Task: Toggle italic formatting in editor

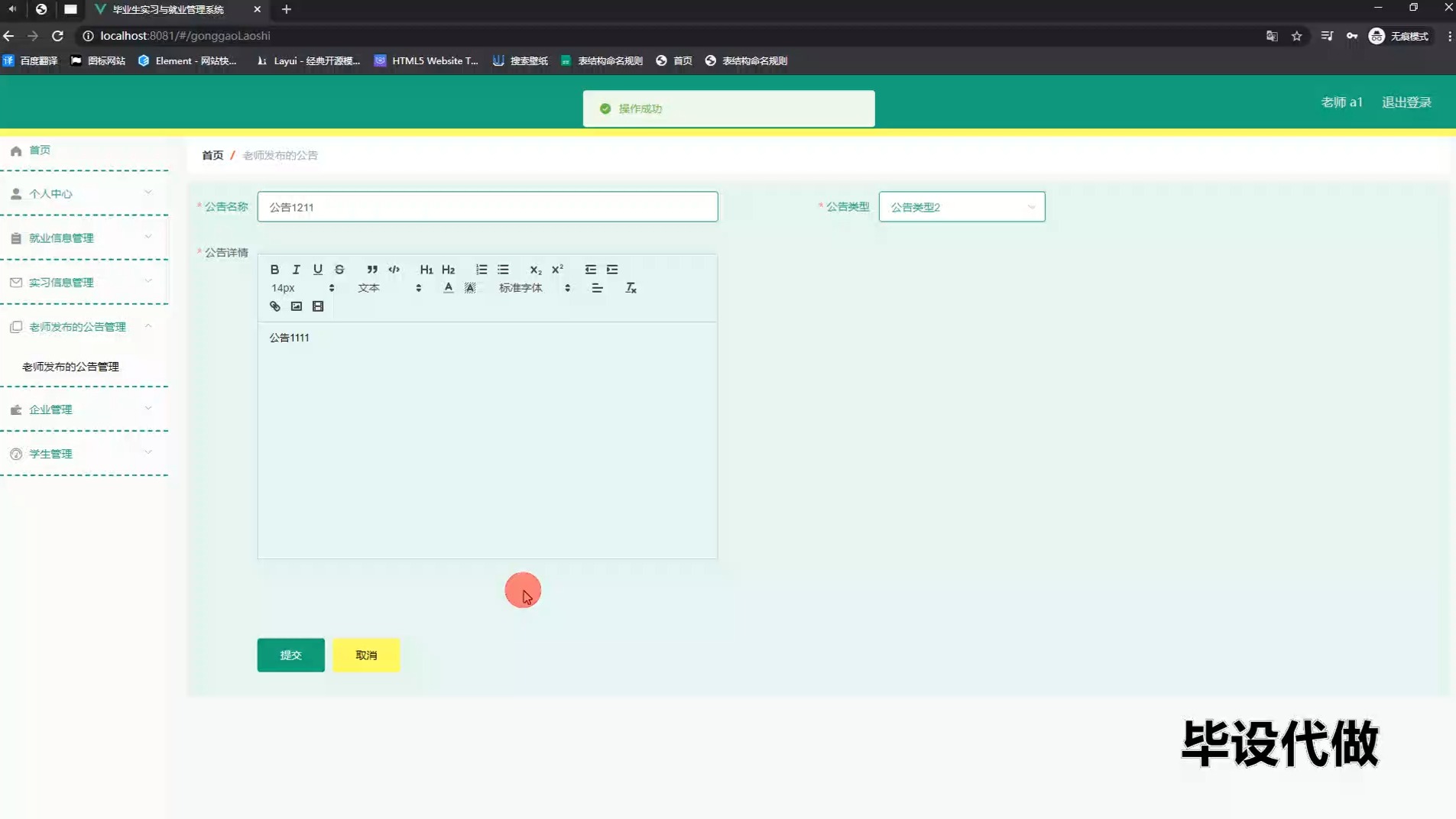Action: [x=296, y=269]
